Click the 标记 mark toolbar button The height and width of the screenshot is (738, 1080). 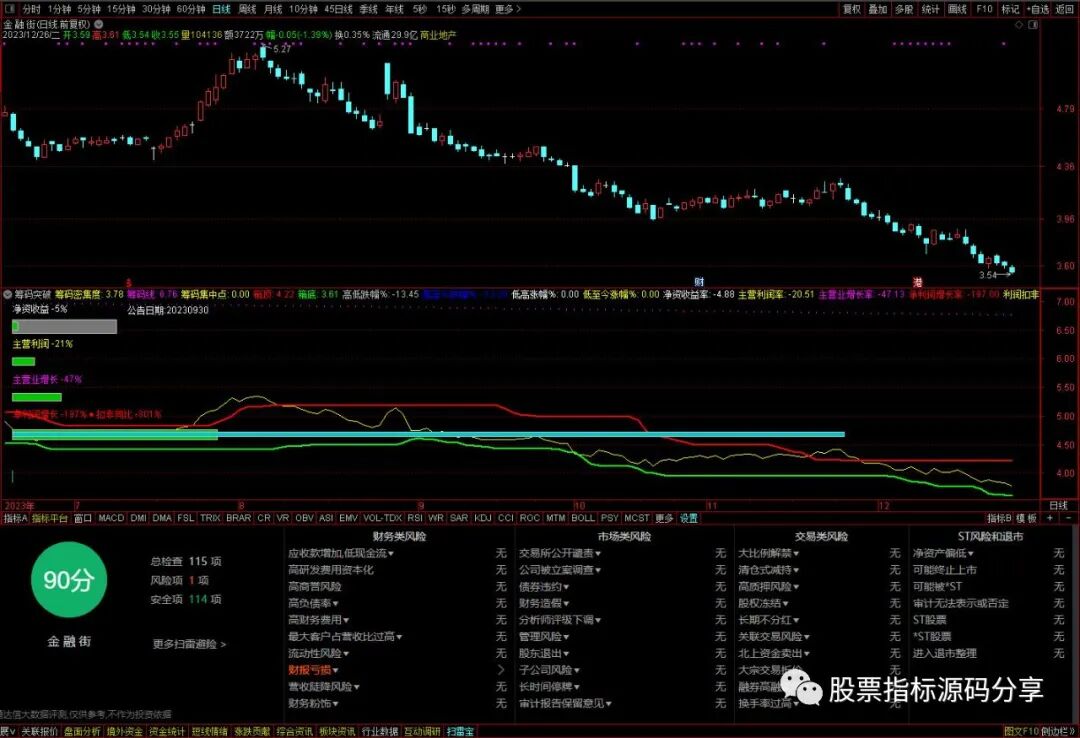[x=1010, y=9]
